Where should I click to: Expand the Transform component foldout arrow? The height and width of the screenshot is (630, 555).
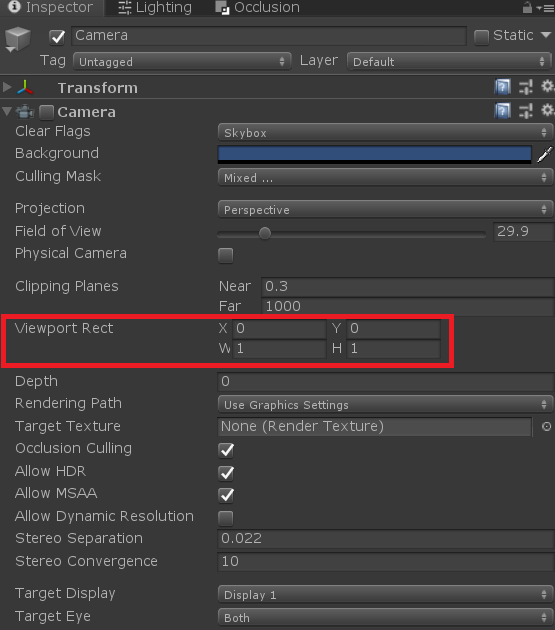click(x=7, y=87)
